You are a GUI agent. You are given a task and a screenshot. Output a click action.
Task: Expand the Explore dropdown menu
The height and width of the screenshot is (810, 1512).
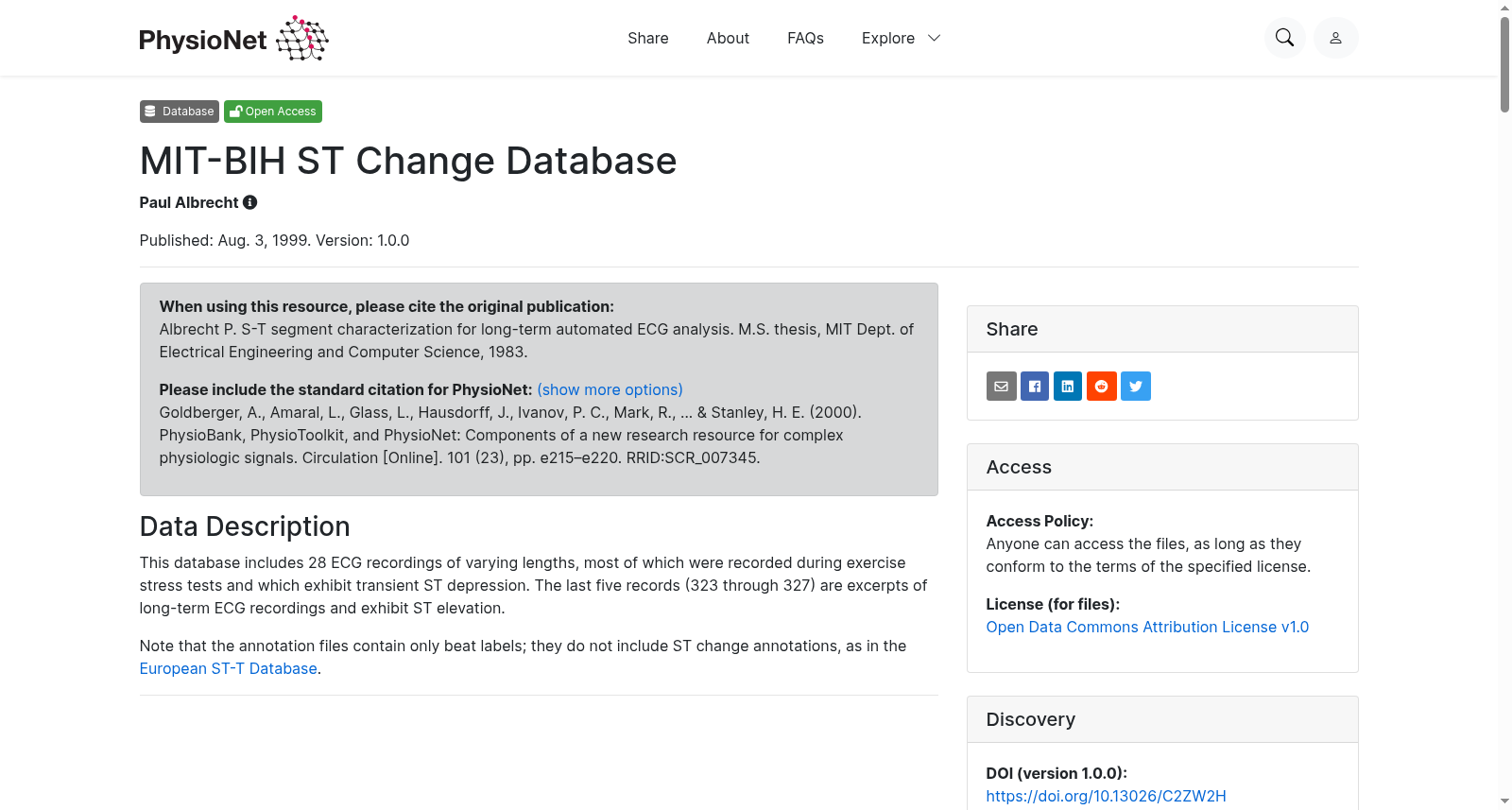[x=901, y=38]
